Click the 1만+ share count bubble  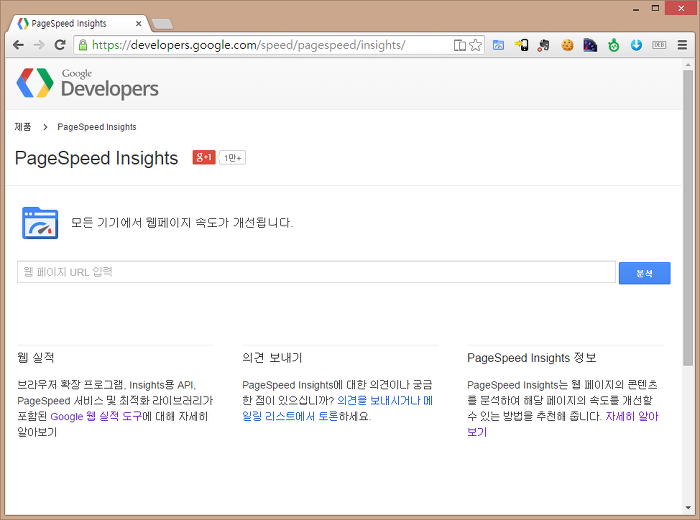[x=233, y=158]
